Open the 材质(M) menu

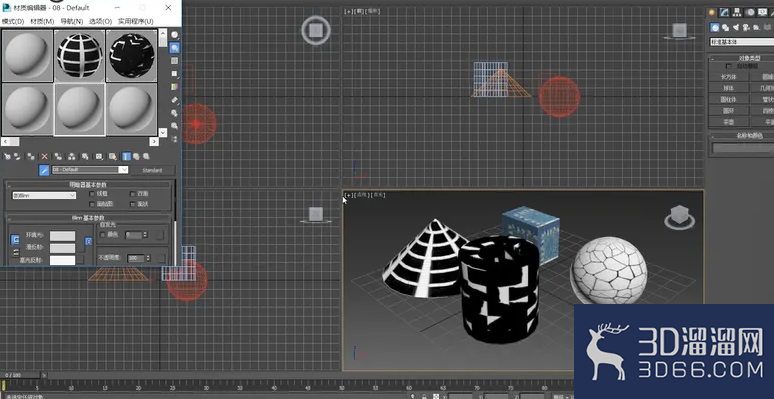coord(42,21)
